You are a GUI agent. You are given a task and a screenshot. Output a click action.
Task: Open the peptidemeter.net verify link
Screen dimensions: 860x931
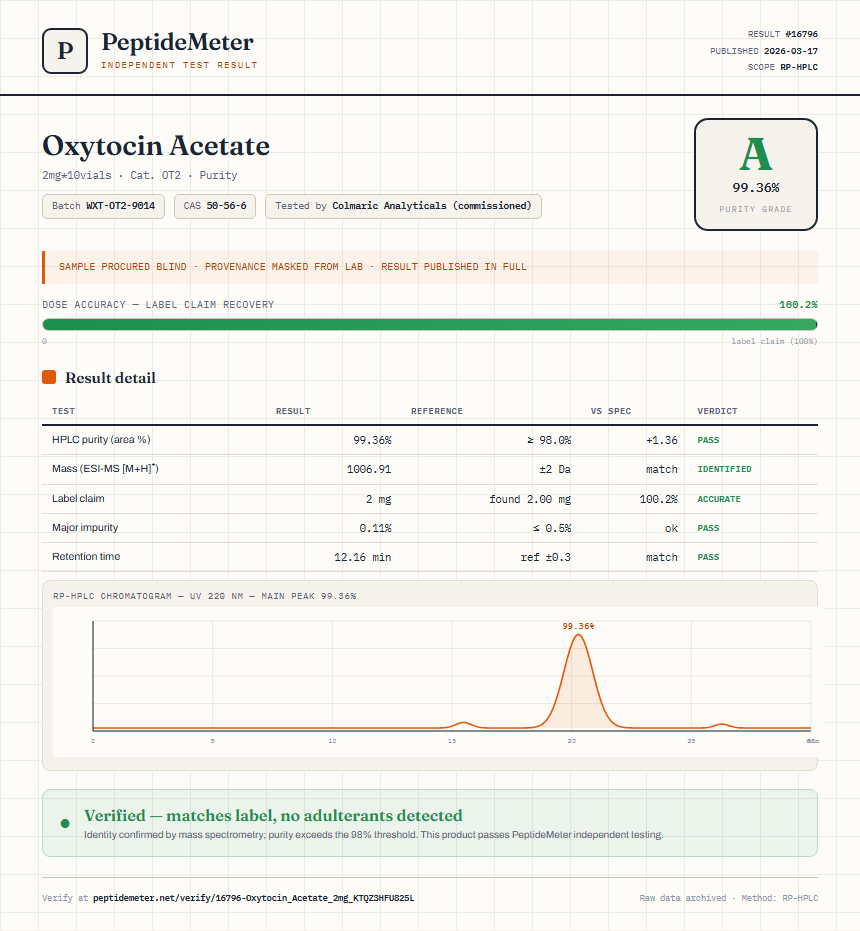click(x=254, y=898)
